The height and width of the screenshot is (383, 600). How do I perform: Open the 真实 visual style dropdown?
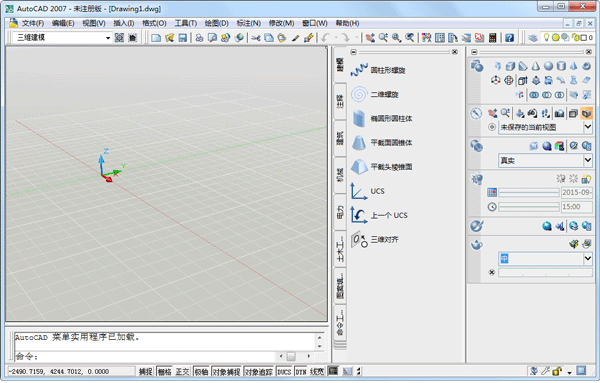click(x=588, y=160)
